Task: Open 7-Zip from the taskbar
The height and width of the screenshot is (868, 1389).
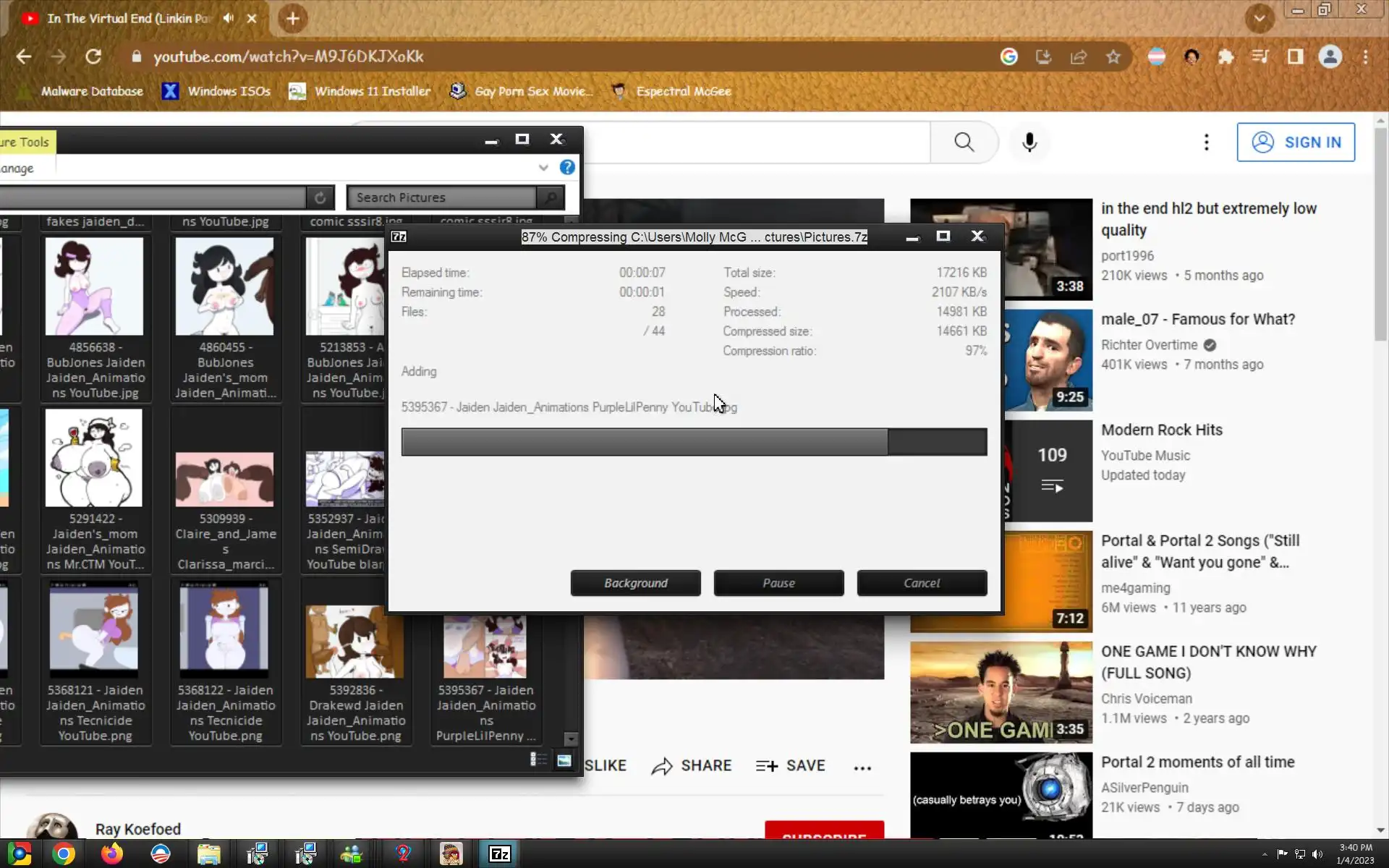Action: [500, 854]
